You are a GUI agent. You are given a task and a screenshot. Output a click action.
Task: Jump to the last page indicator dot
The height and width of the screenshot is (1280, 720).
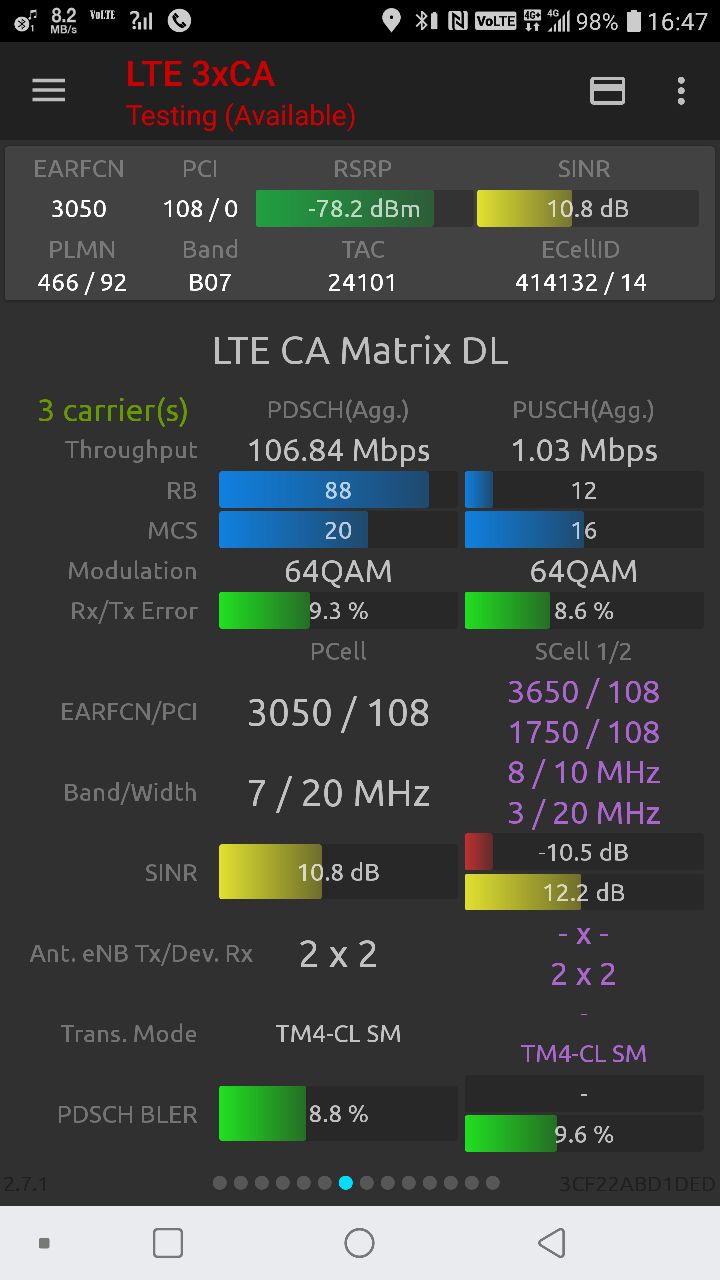[492, 1183]
